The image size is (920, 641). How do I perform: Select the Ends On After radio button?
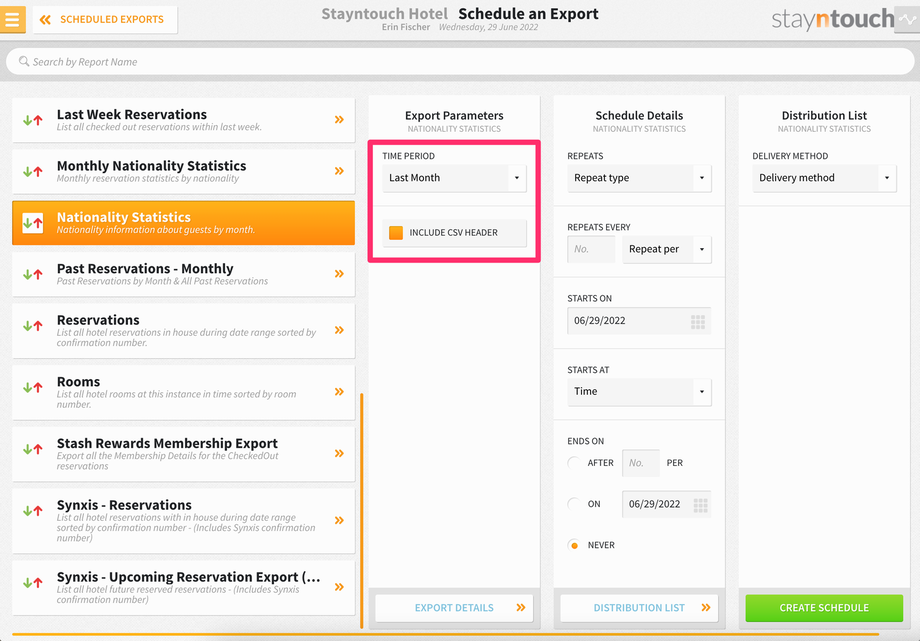[574, 463]
